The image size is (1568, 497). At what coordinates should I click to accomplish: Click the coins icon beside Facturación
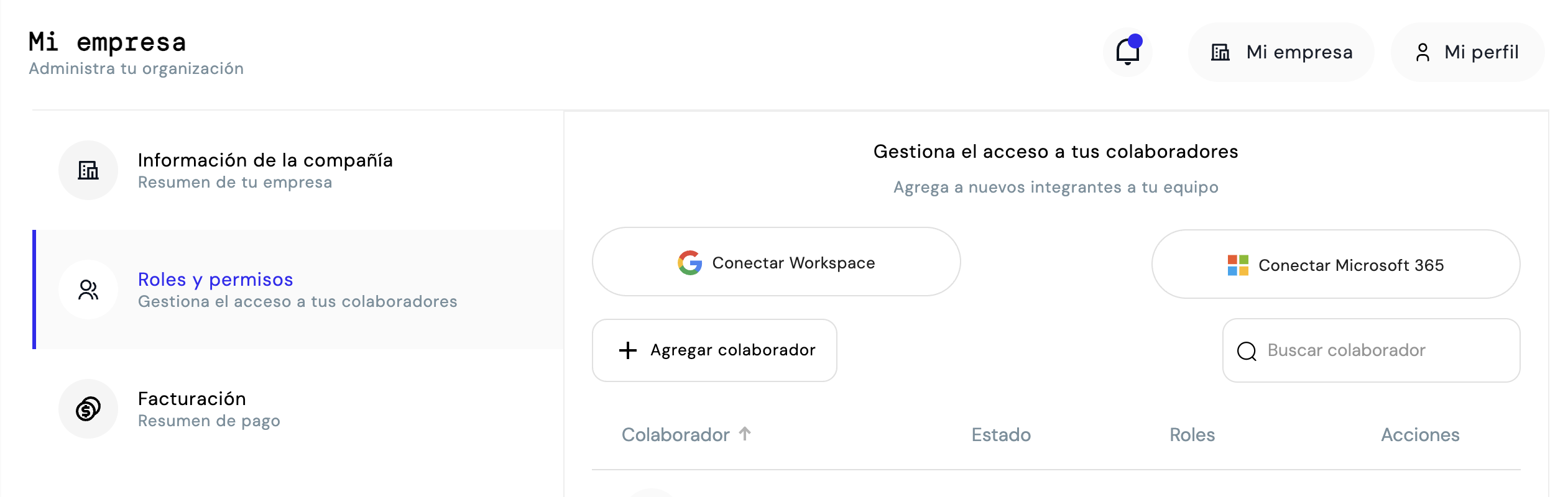tap(88, 409)
